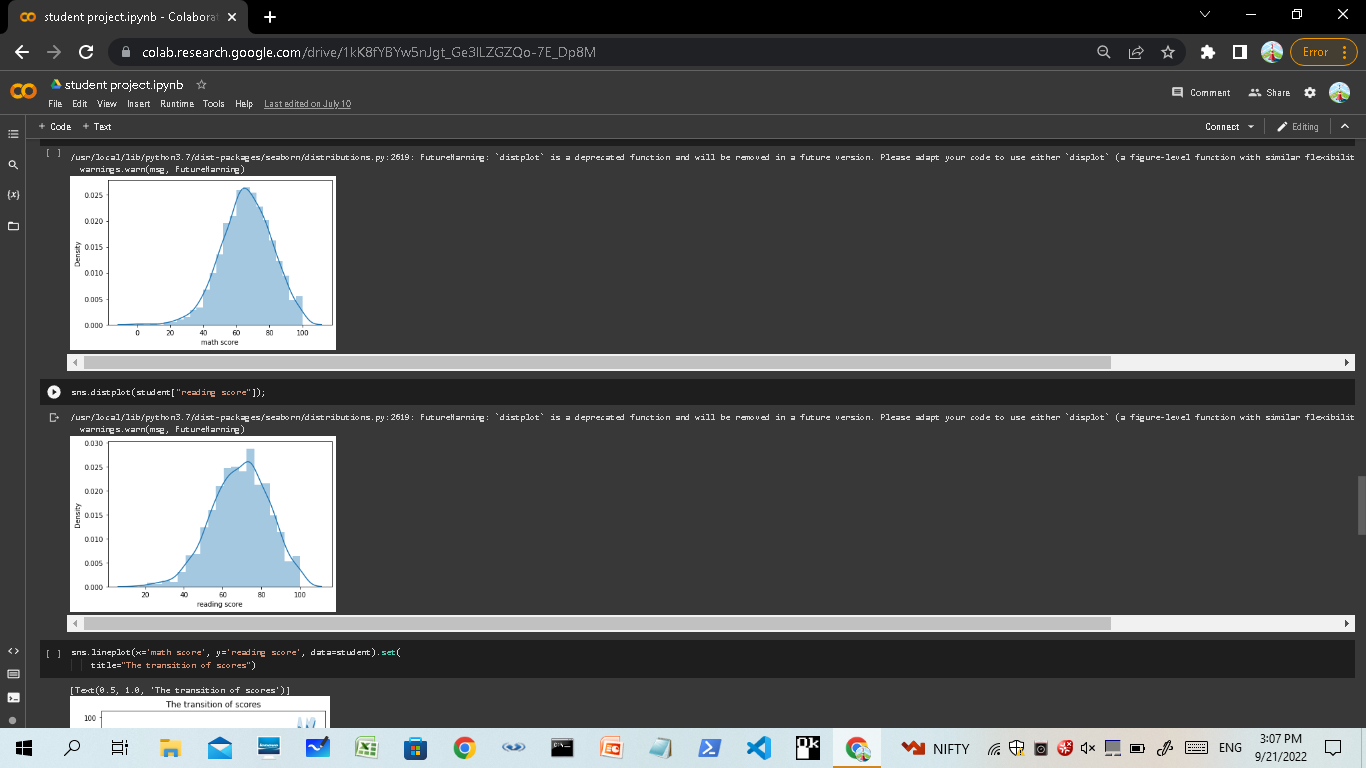This screenshot has width=1366, height=768.
Task: Open the Editing mode dropdown
Action: coord(1298,127)
